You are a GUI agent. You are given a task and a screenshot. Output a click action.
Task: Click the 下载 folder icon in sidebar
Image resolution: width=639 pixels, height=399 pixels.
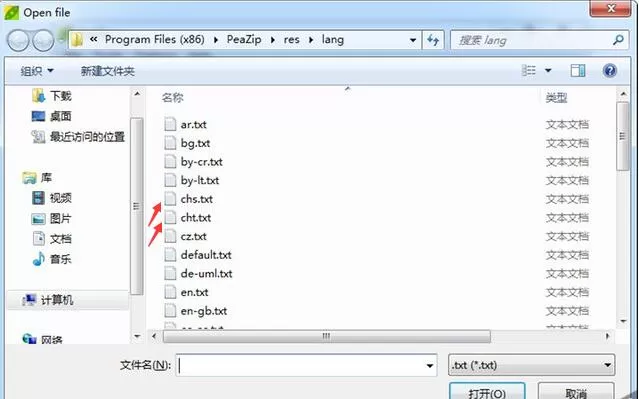click(39, 96)
